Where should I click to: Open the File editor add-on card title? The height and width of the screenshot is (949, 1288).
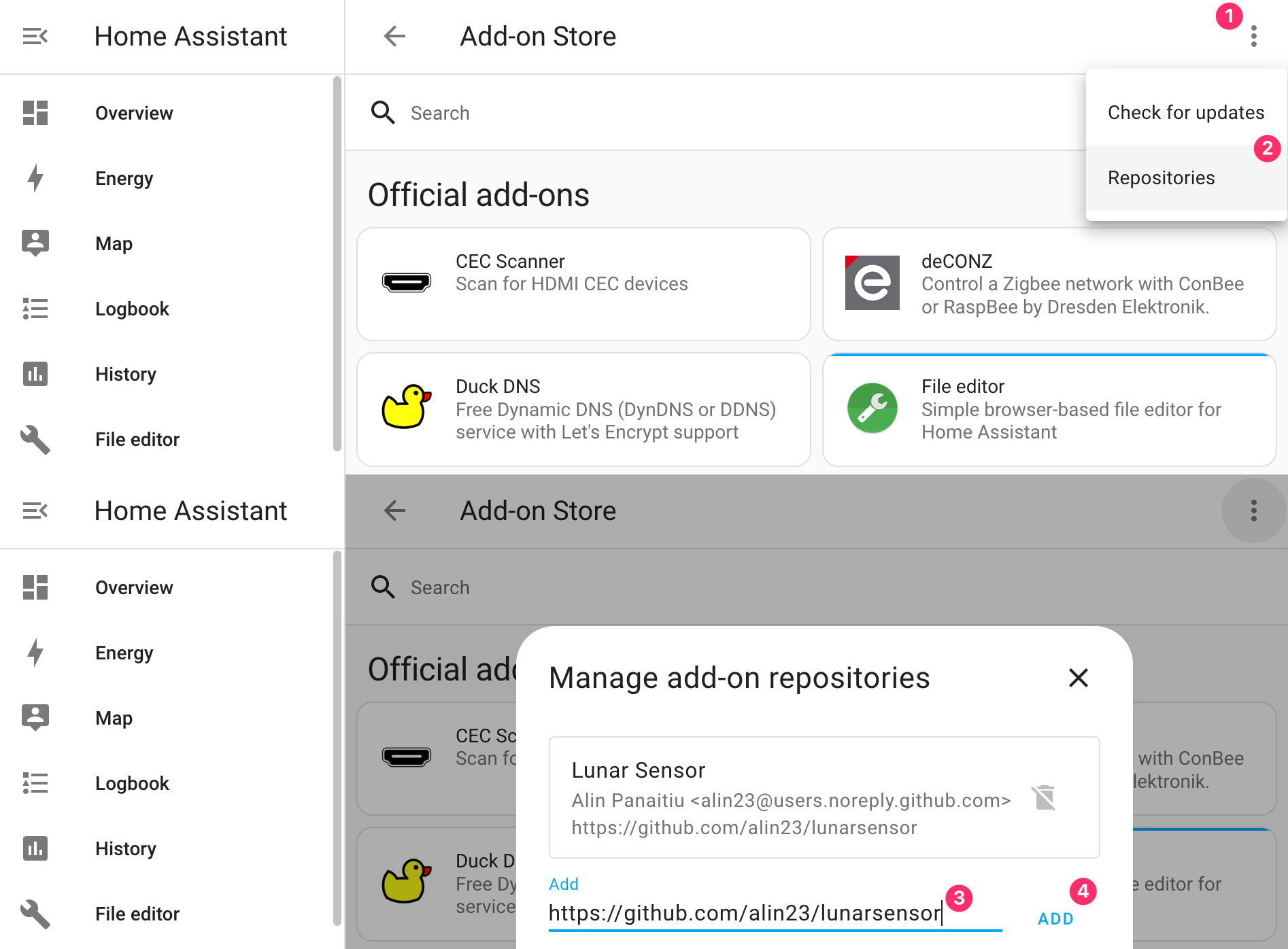tap(963, 386)
